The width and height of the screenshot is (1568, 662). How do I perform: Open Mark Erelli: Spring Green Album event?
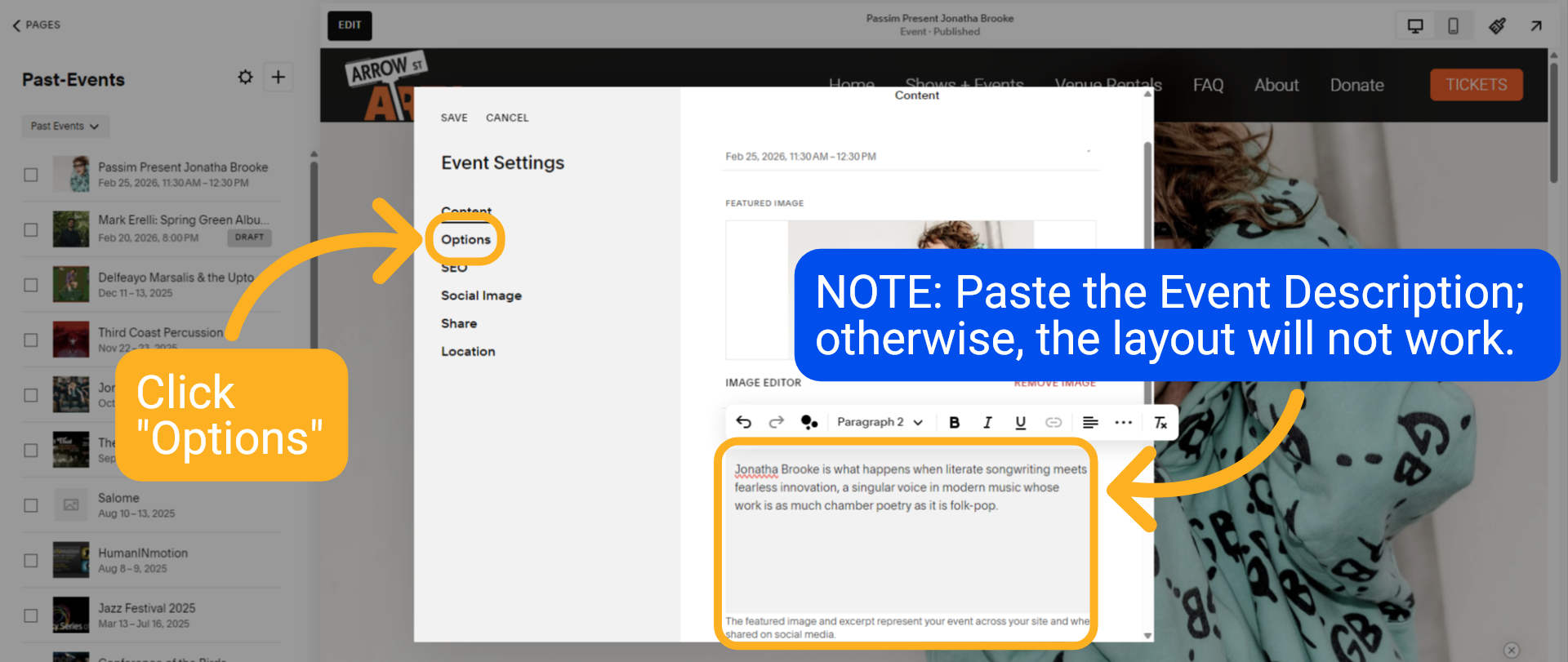[184, 220]
